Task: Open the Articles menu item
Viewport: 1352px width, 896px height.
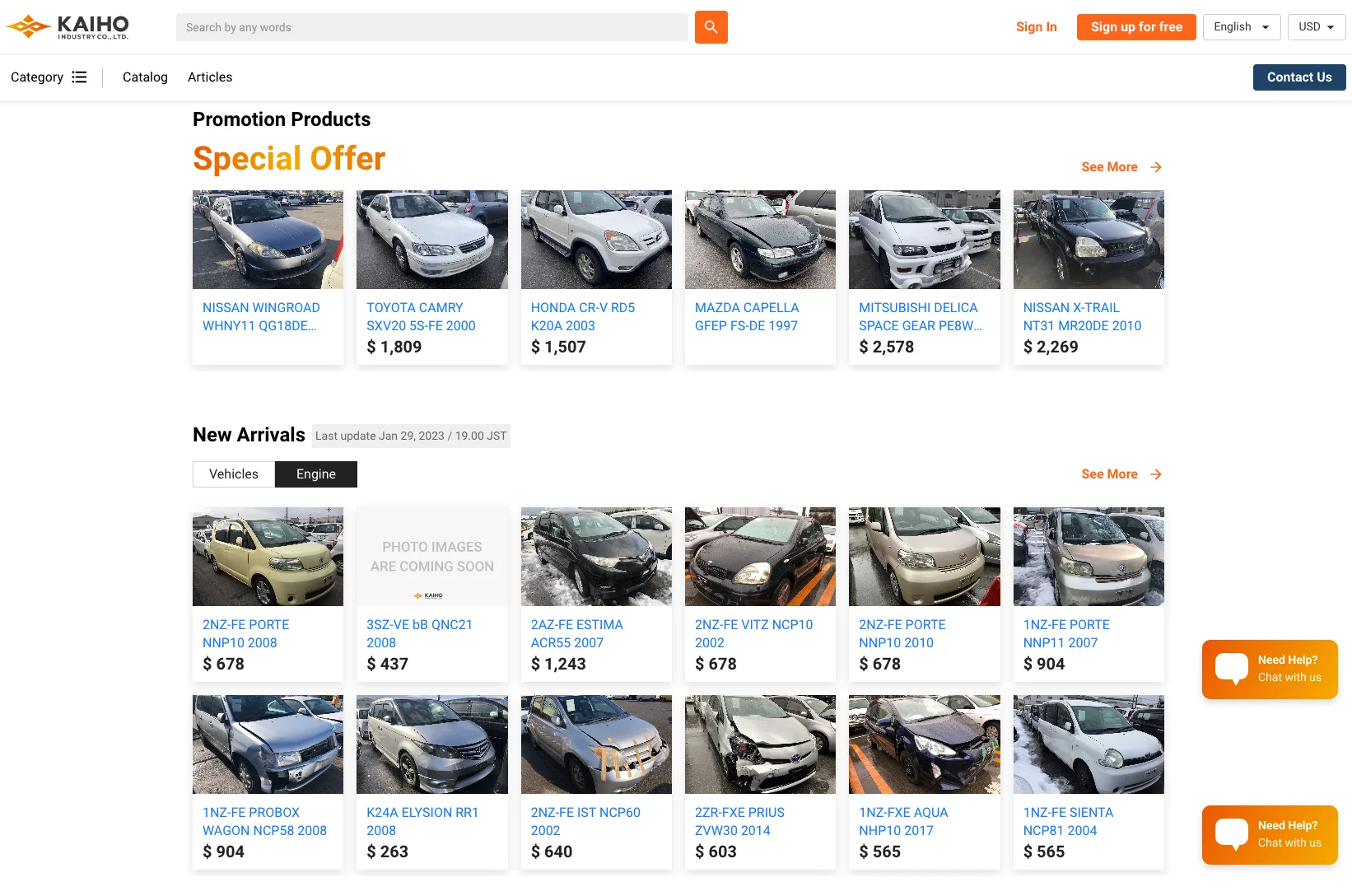Action: pyautogui.click(x=209, y=77)
